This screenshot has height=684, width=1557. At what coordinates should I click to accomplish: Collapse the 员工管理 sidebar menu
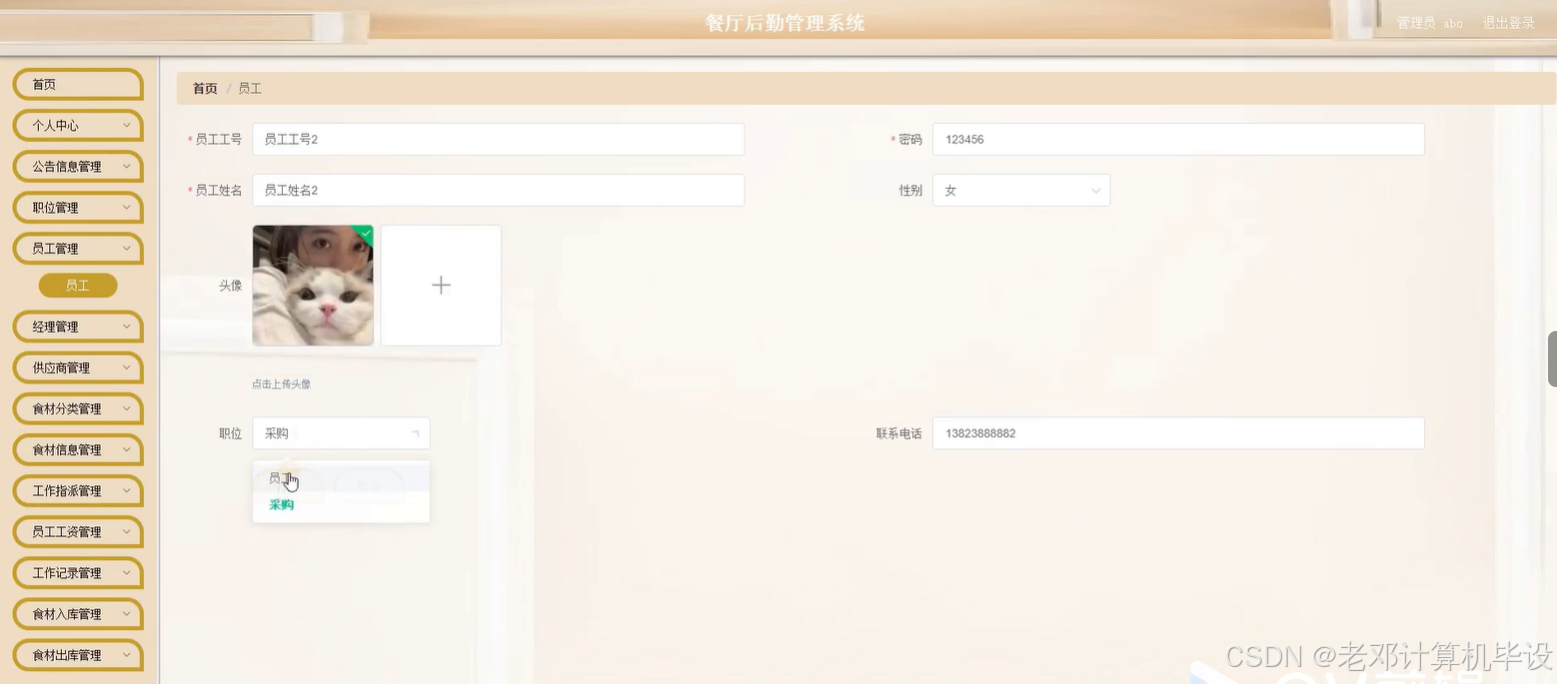tap(77, 248)
